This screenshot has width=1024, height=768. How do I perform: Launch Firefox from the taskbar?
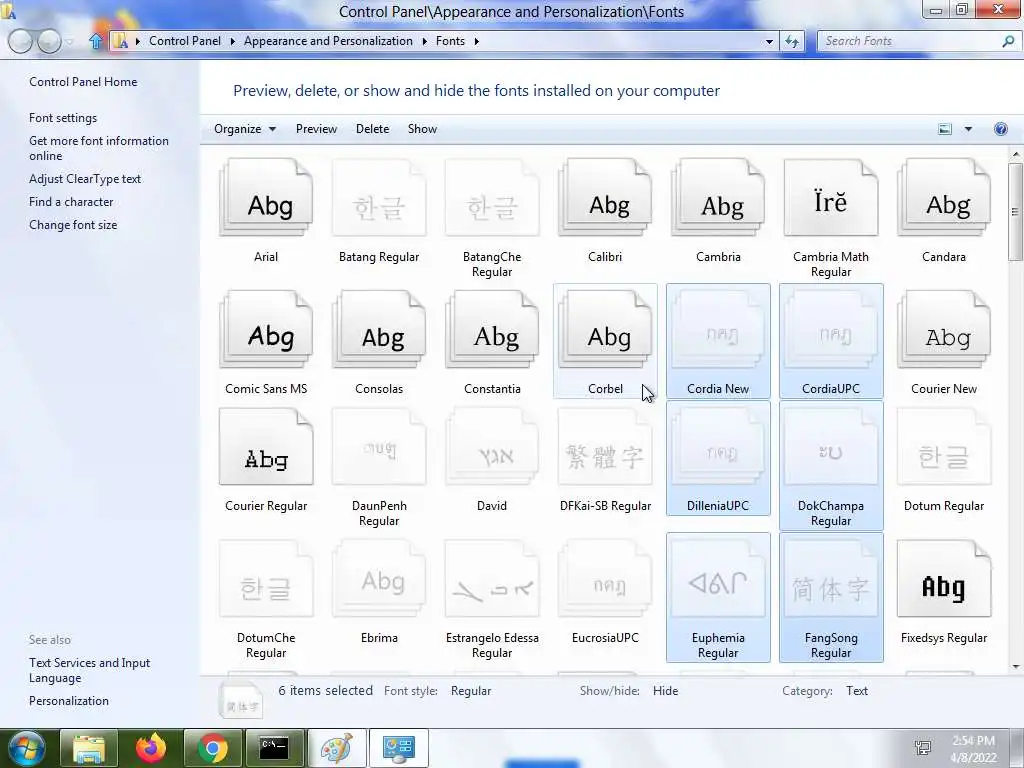click(x=151, y=748)
